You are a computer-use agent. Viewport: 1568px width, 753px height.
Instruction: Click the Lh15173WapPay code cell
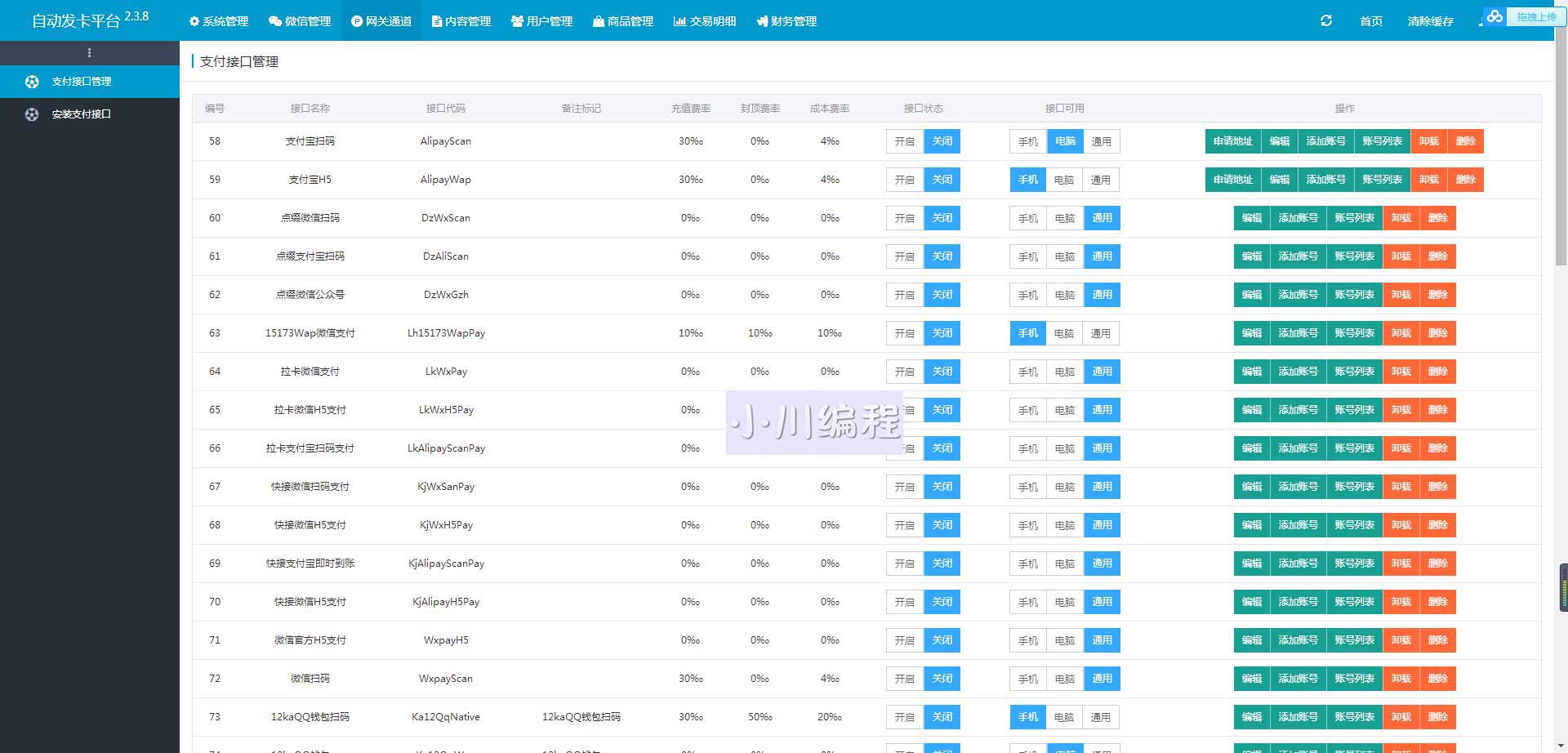446,333
